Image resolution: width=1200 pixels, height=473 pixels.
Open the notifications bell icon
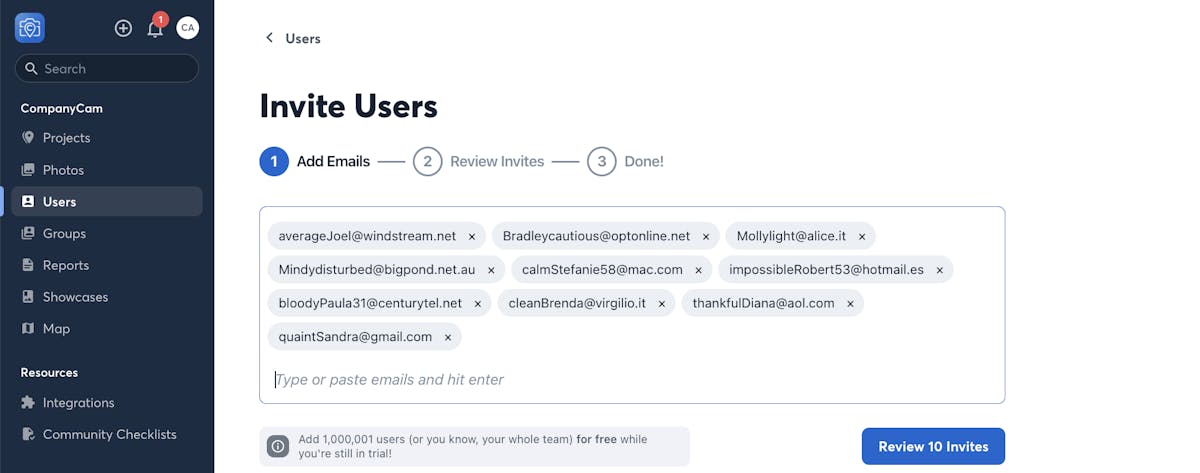(x=155, y=28)
